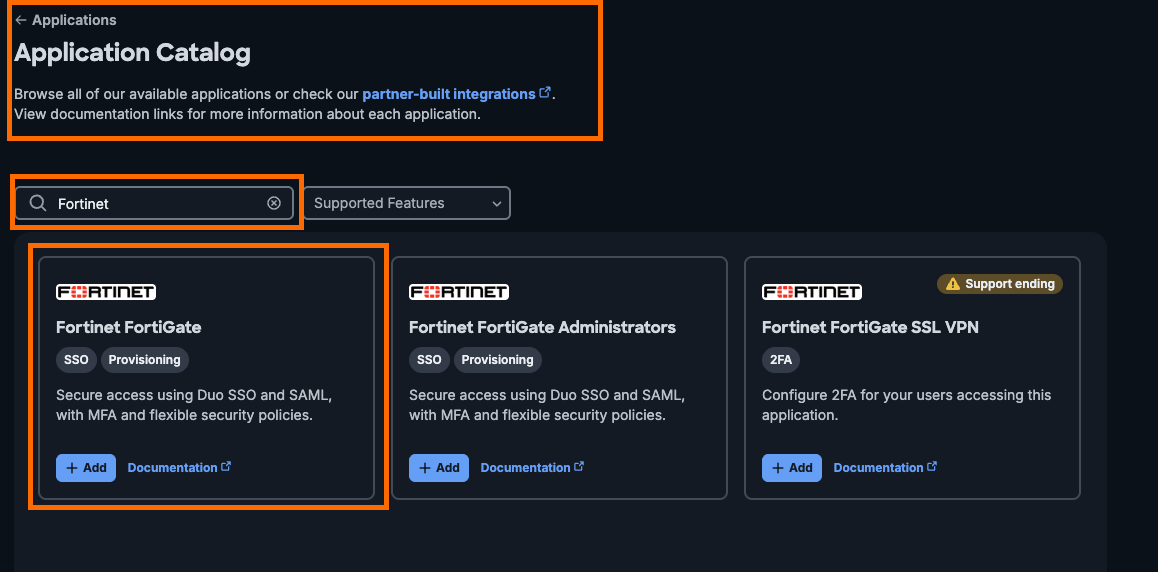Open Documentation for FortiGate SSL VPN

885,468
